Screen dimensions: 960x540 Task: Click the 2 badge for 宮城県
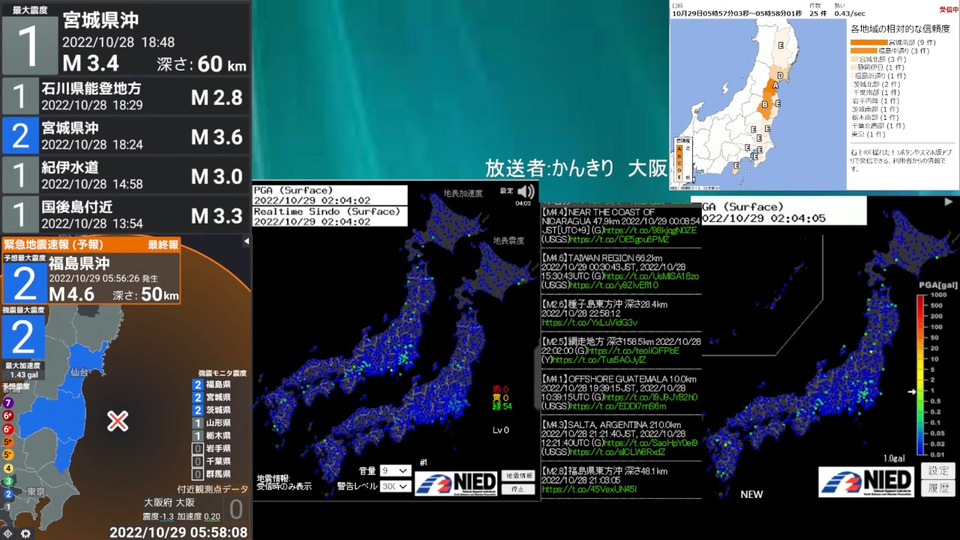[x=198, y=397]
